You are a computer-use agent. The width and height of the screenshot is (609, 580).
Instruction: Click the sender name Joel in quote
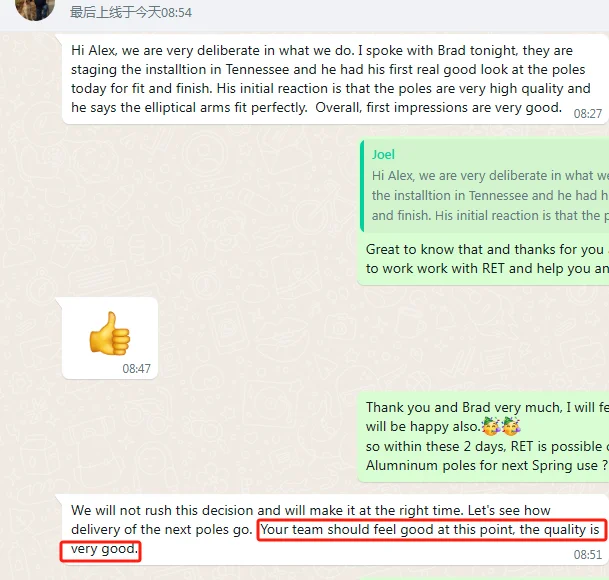tap(383, 155)
